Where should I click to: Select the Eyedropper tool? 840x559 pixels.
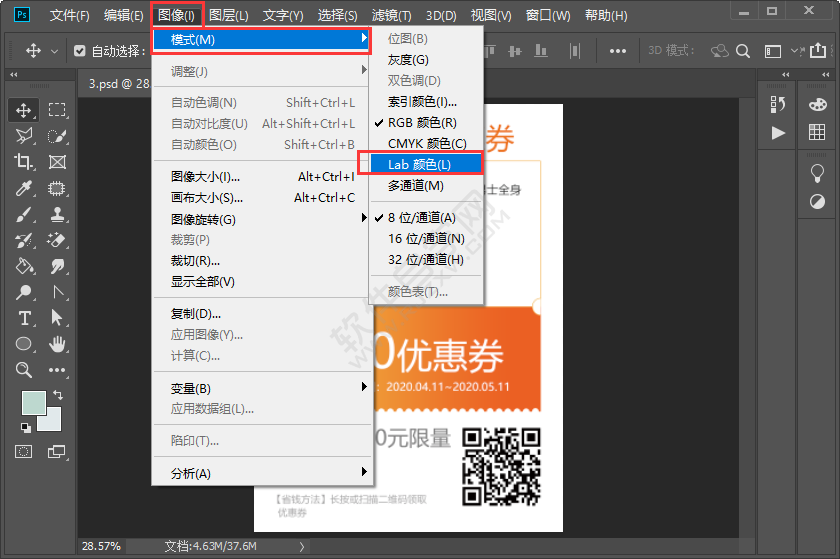(24, 188)
